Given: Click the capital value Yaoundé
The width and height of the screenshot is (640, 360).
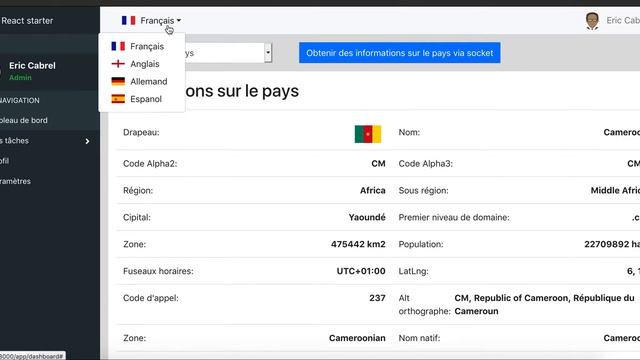Looking at the screenshot, I should point(367,218).
